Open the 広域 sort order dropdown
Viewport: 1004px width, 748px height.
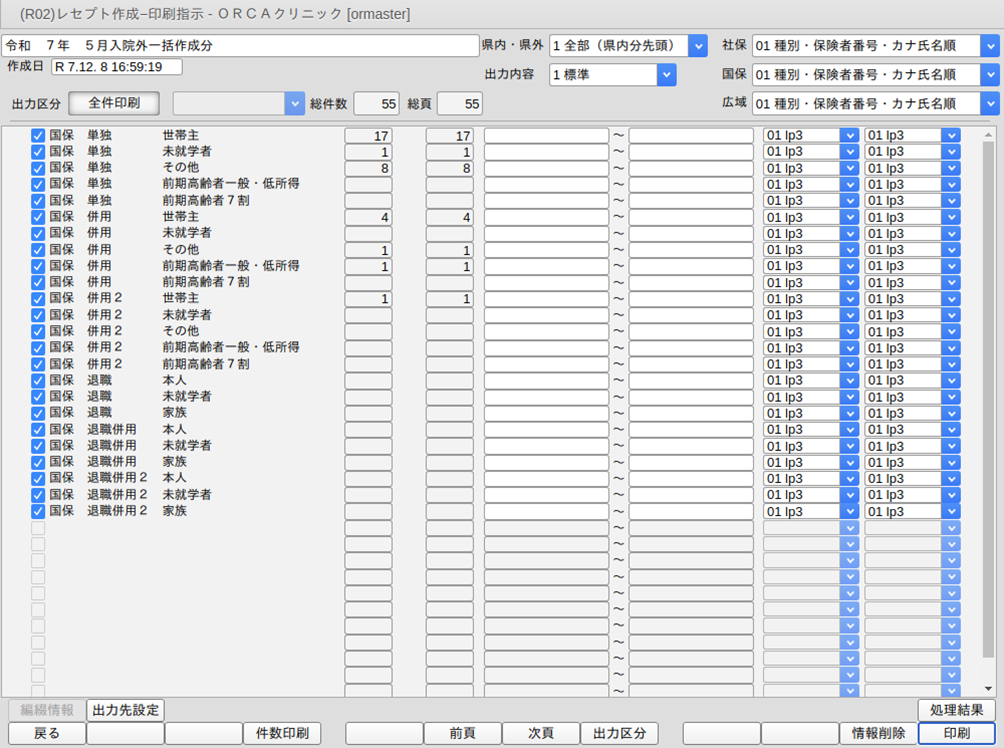[x=989, y=103]
